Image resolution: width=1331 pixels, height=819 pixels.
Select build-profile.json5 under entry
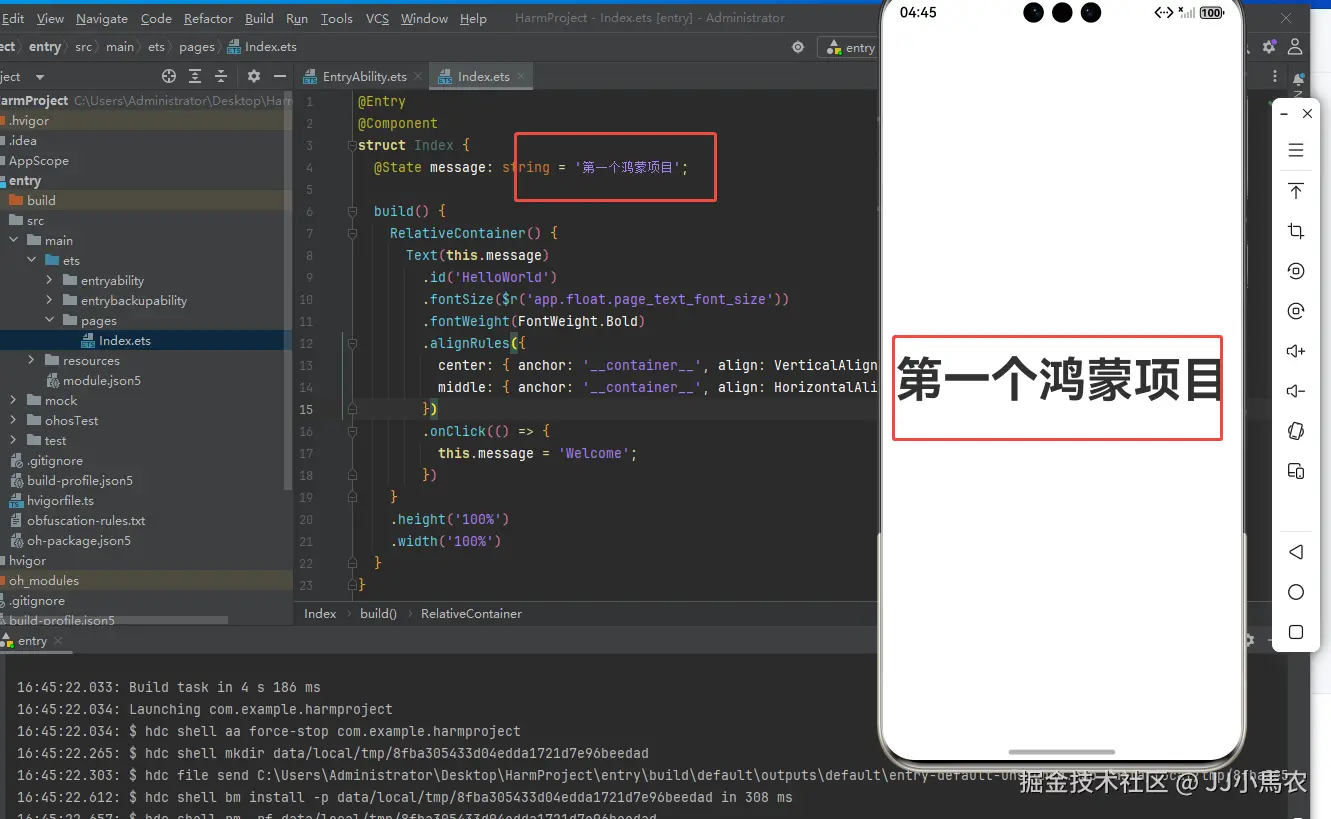80,480
